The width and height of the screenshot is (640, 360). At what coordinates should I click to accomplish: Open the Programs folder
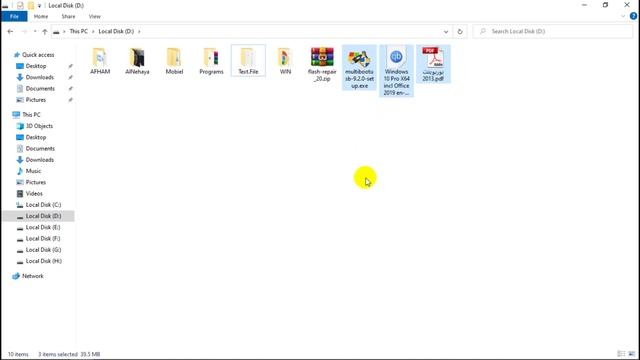(211, 60)
